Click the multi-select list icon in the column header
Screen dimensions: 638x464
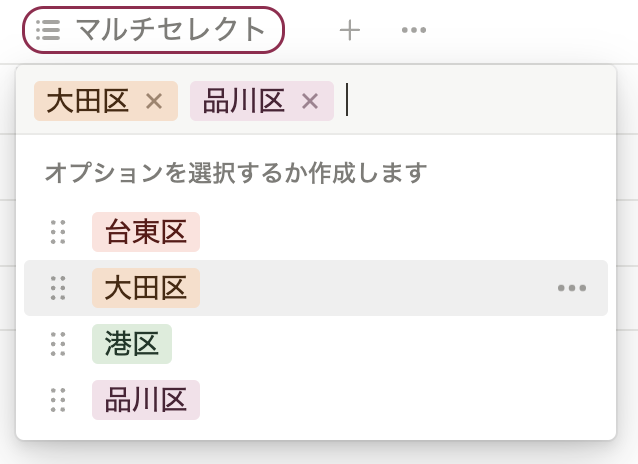48,30
